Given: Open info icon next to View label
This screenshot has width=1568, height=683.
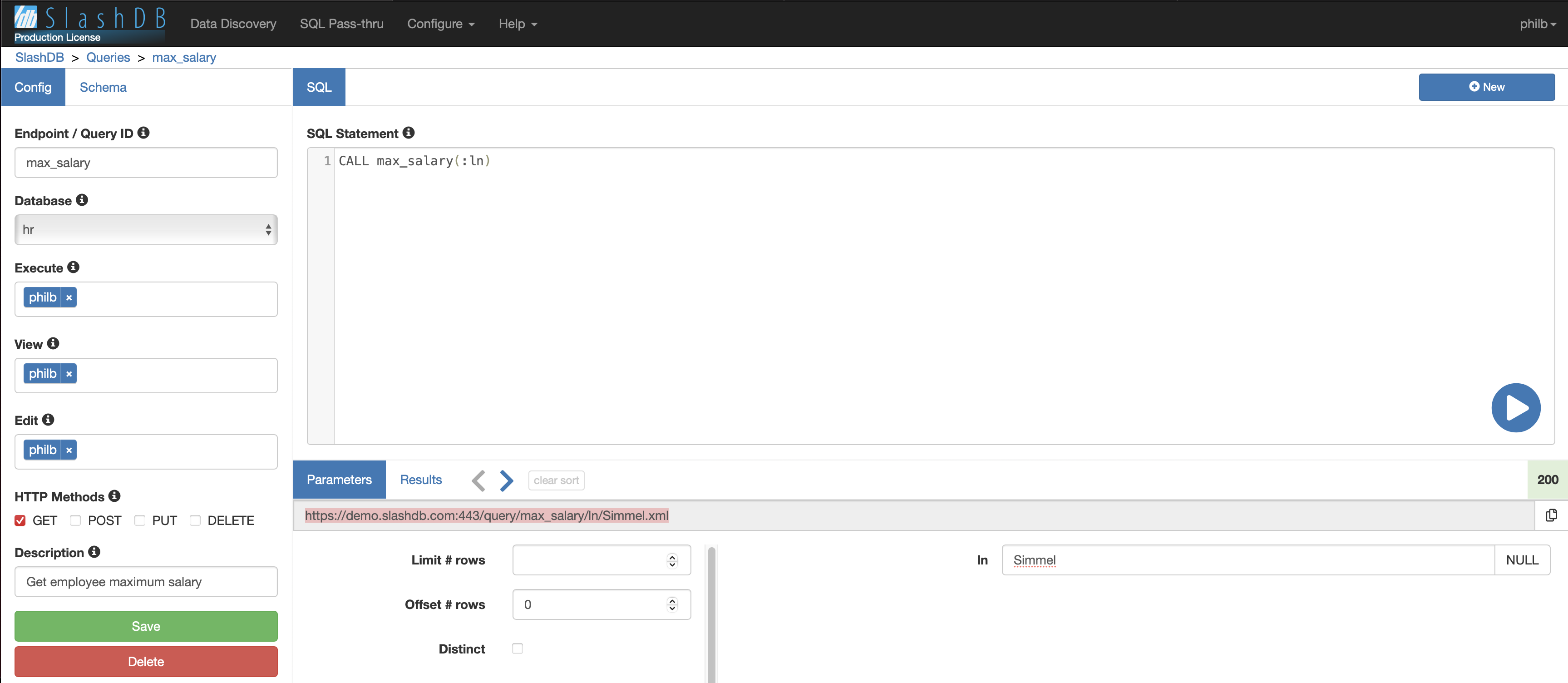Looking at the screenshot, I should 54,343.
